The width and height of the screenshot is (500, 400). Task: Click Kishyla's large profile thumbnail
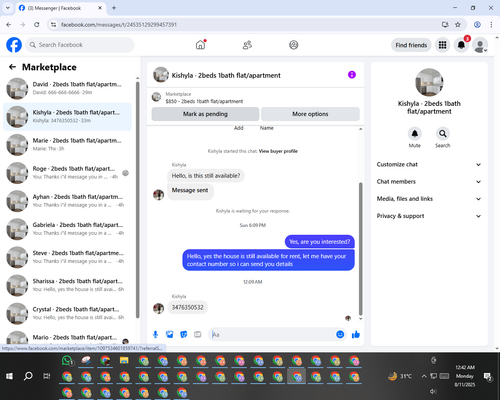pyautogui.click(x=429, y=82)
